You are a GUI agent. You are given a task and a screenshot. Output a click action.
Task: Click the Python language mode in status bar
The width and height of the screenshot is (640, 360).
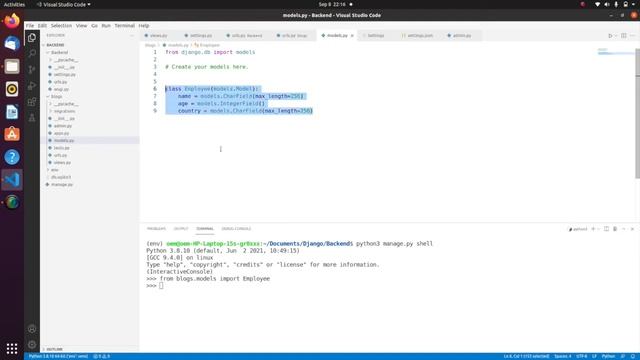[x=608, y=356]
